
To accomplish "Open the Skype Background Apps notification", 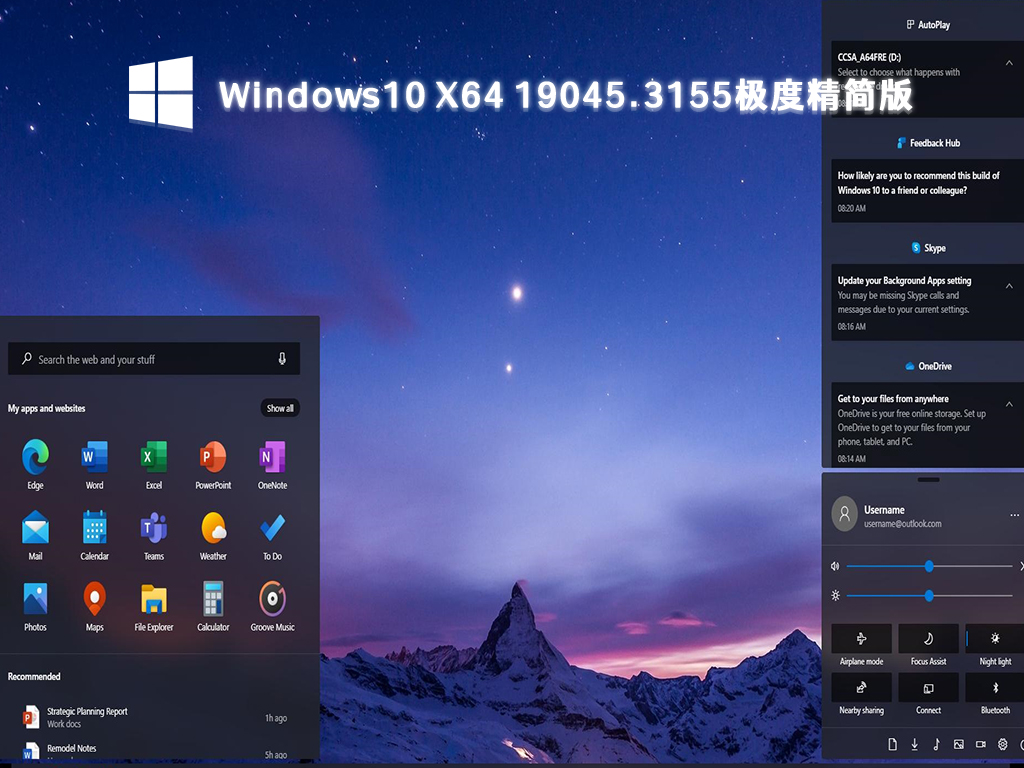I will click(x=927, y=302).
